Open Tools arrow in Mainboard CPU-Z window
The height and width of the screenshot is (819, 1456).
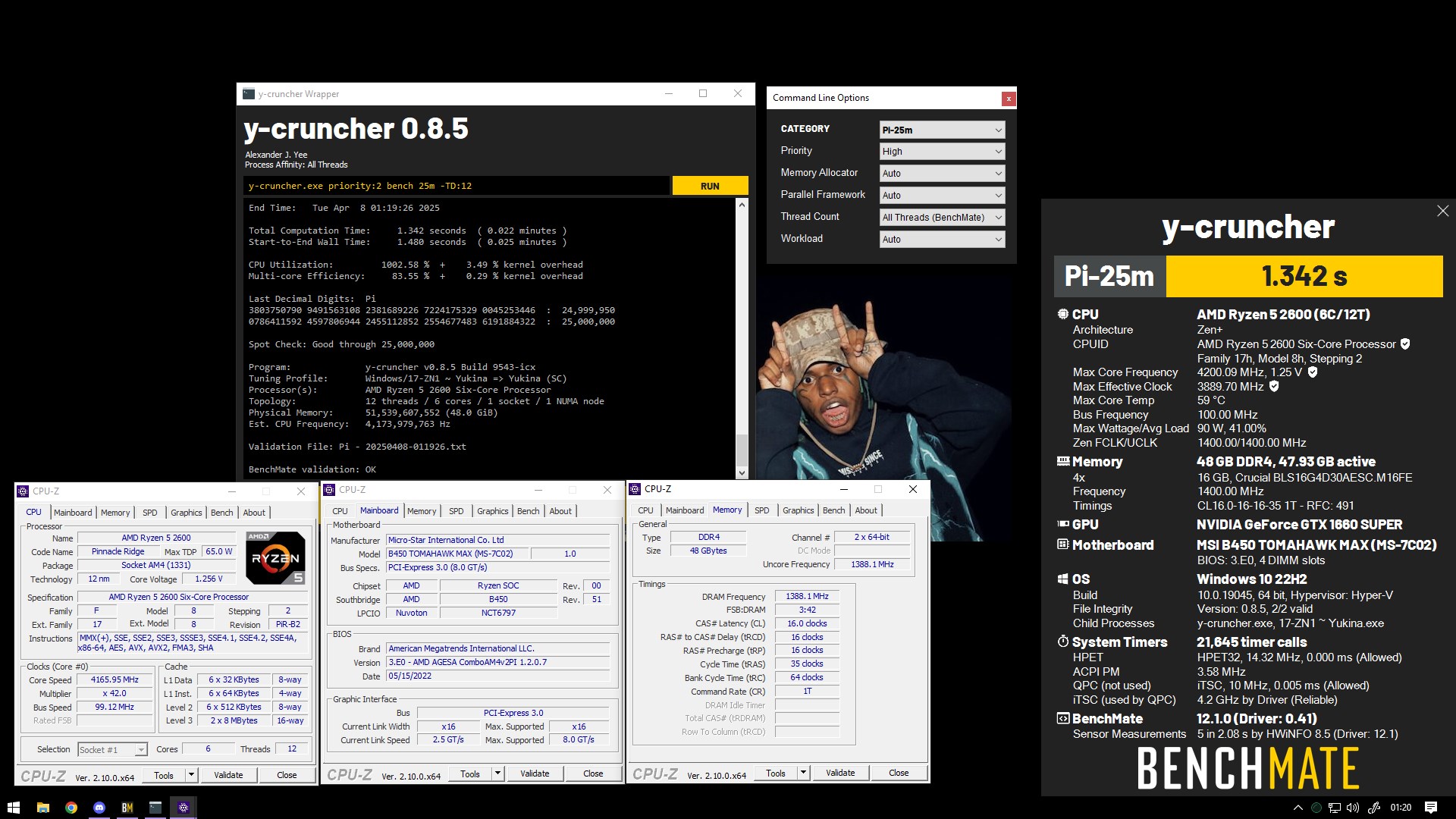[497, 773]
